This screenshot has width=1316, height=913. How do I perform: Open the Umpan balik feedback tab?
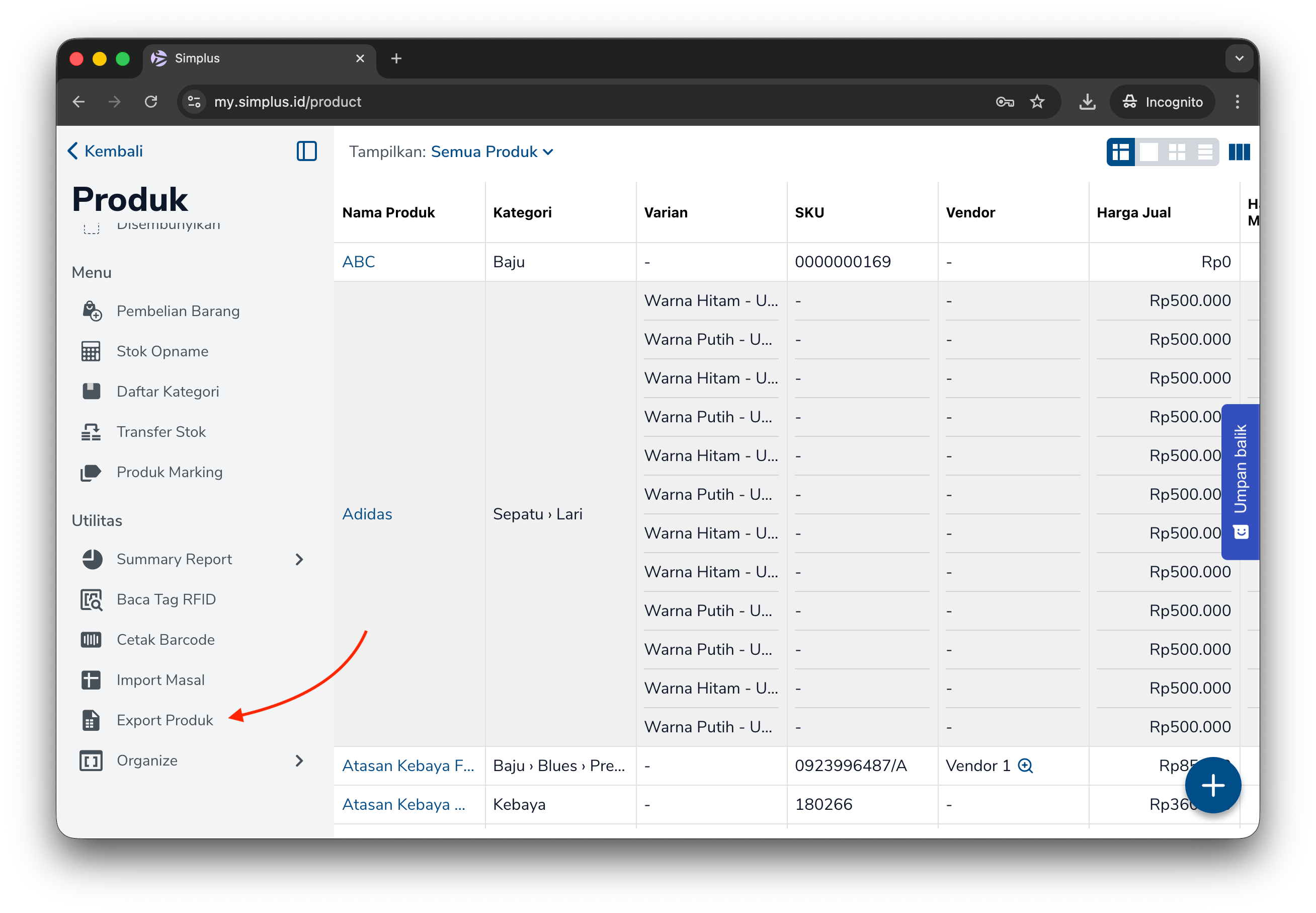pos(1240,482)
